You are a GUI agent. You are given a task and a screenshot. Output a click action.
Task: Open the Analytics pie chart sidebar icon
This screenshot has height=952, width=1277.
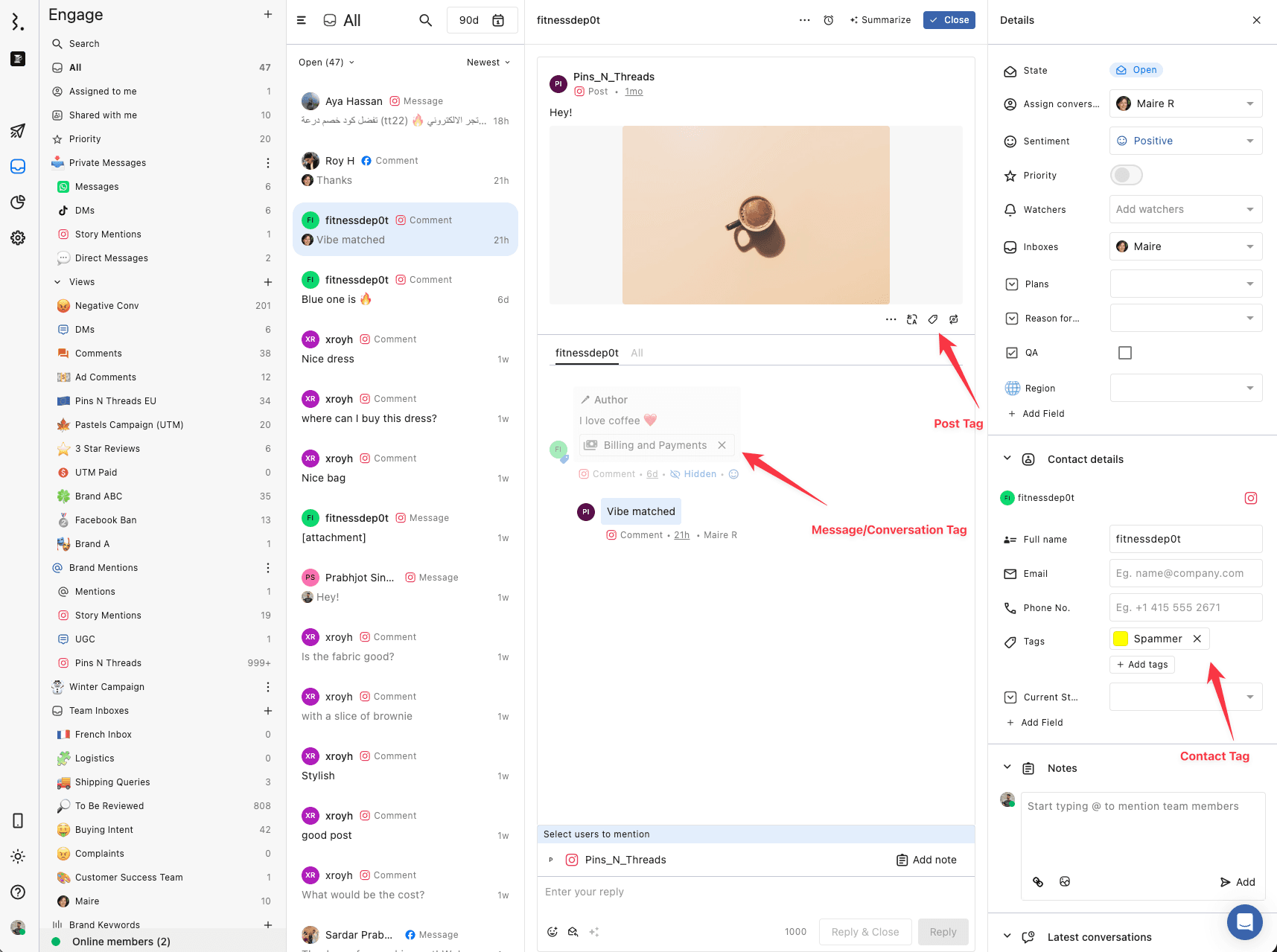[x=18, y=202]
